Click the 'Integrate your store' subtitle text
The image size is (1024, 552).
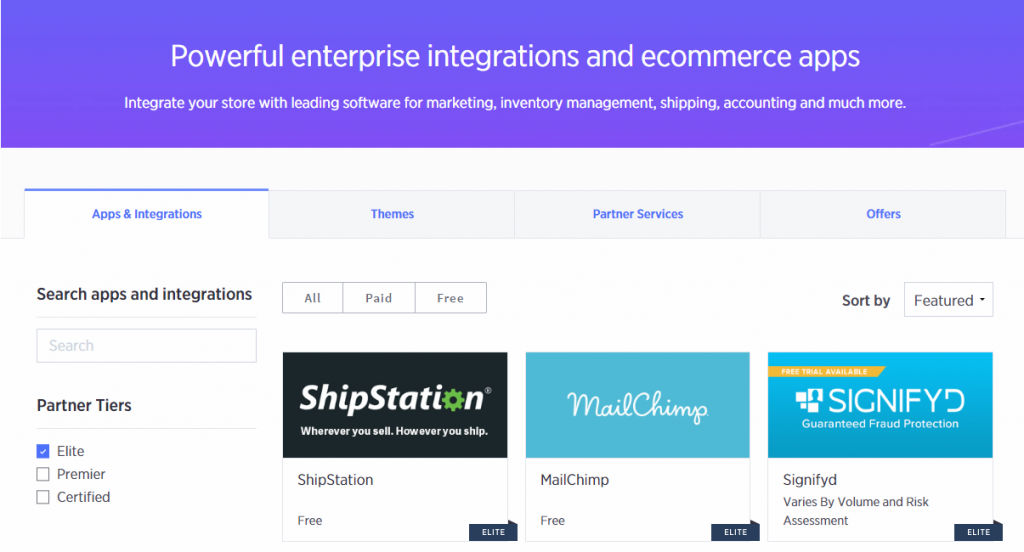pos(515,103)
